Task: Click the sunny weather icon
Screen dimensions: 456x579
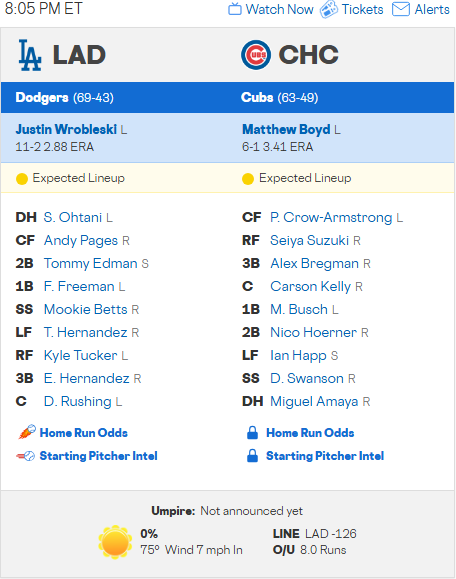Action: [115, 542]
